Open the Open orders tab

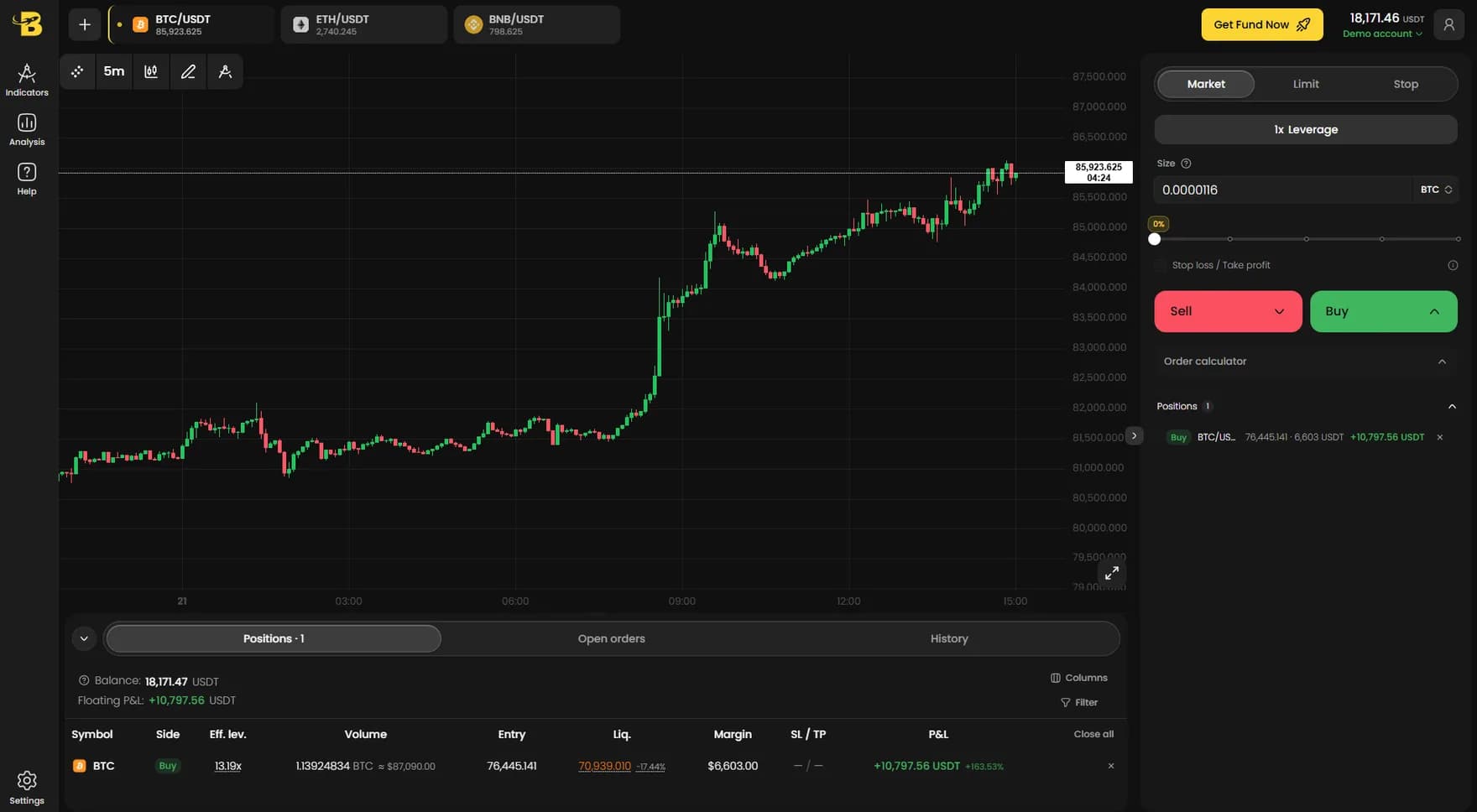pyautogui.click(x=611, y=638)
